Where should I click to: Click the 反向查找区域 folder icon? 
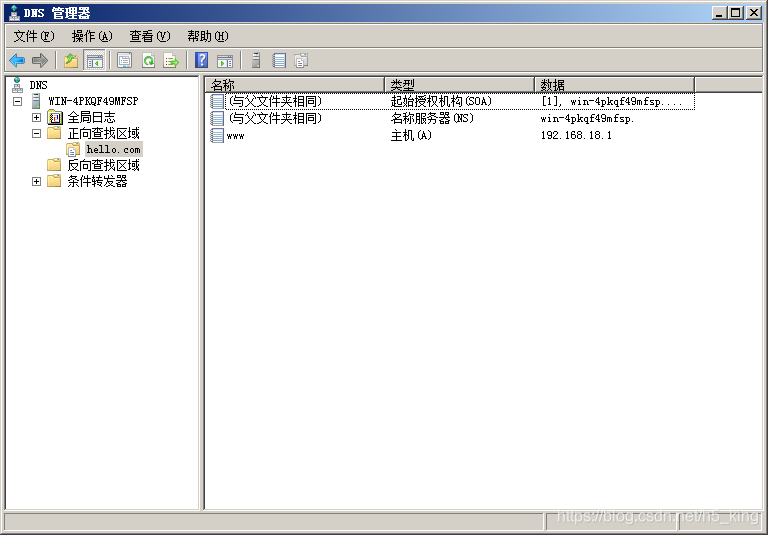54,165
